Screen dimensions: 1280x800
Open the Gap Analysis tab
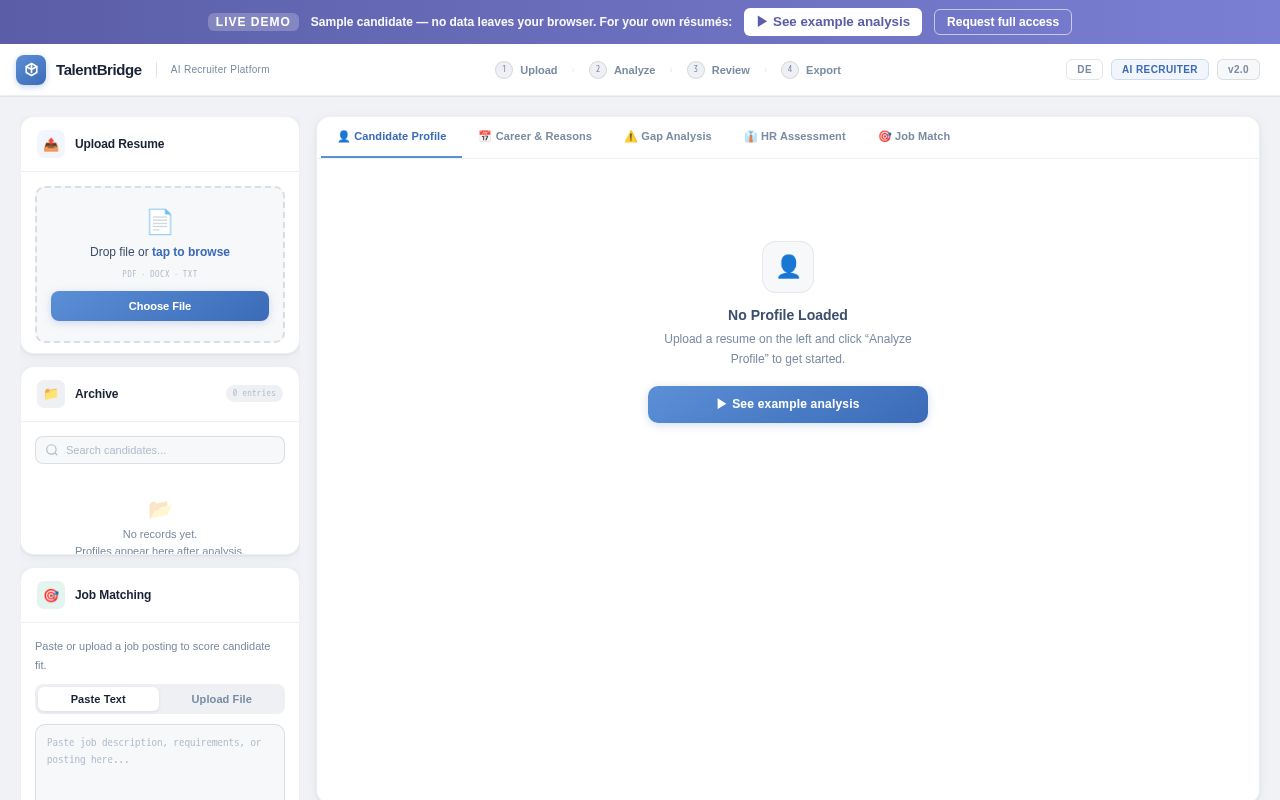click(x=668, y=137)
